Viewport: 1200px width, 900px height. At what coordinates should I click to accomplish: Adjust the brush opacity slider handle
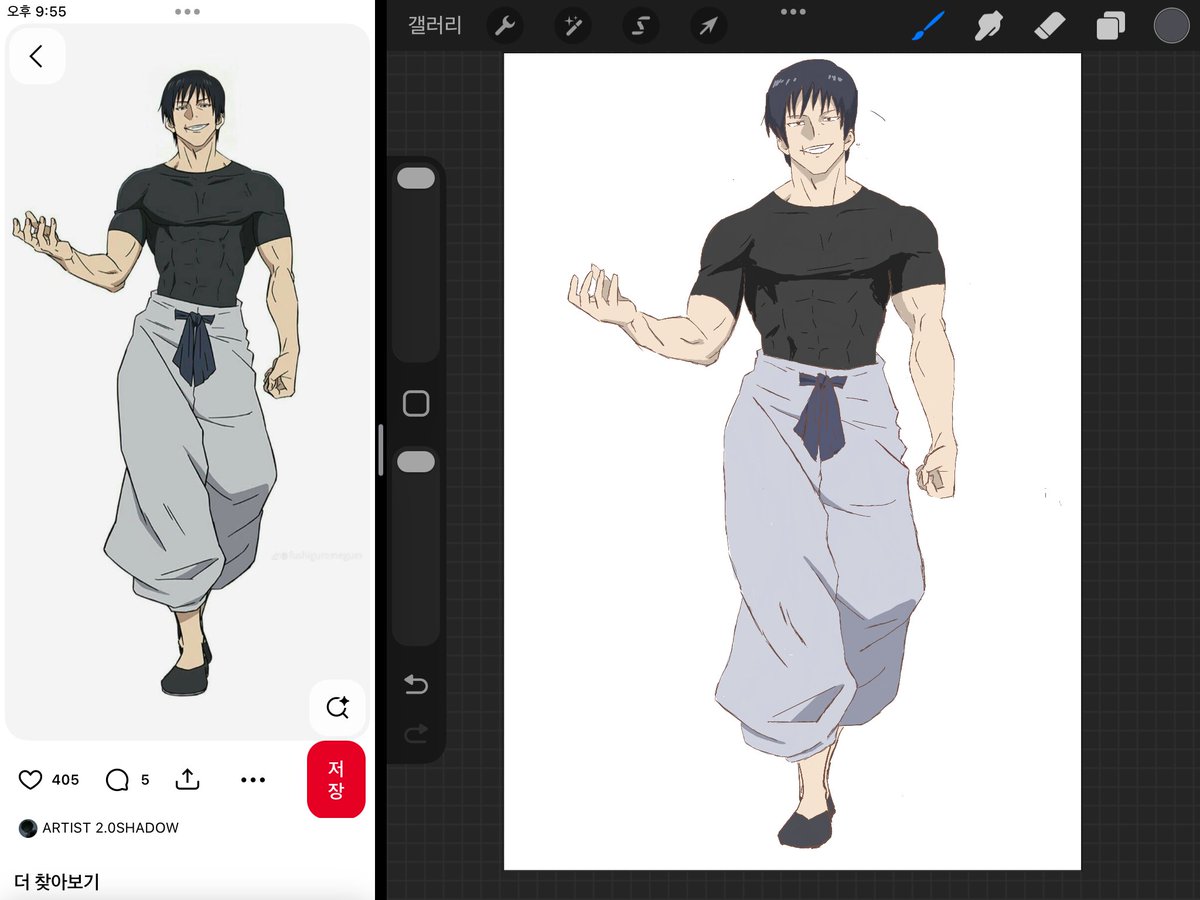pos(416,462)
